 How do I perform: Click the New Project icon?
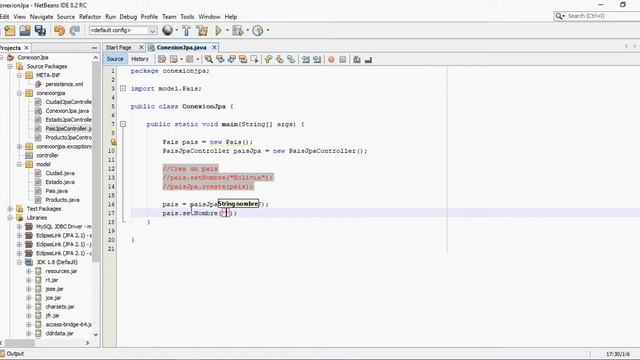(9, 30)
